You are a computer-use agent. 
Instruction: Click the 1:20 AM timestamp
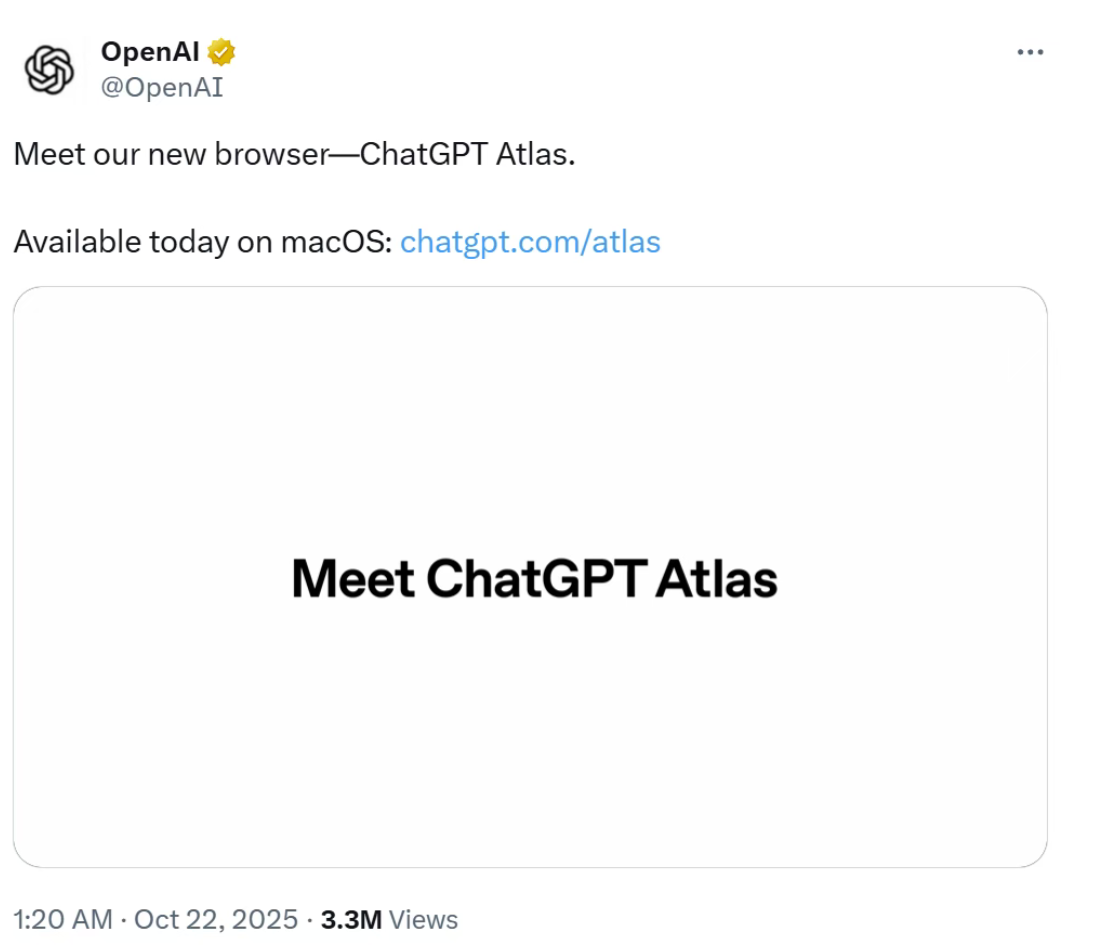[x=63, y=919]
